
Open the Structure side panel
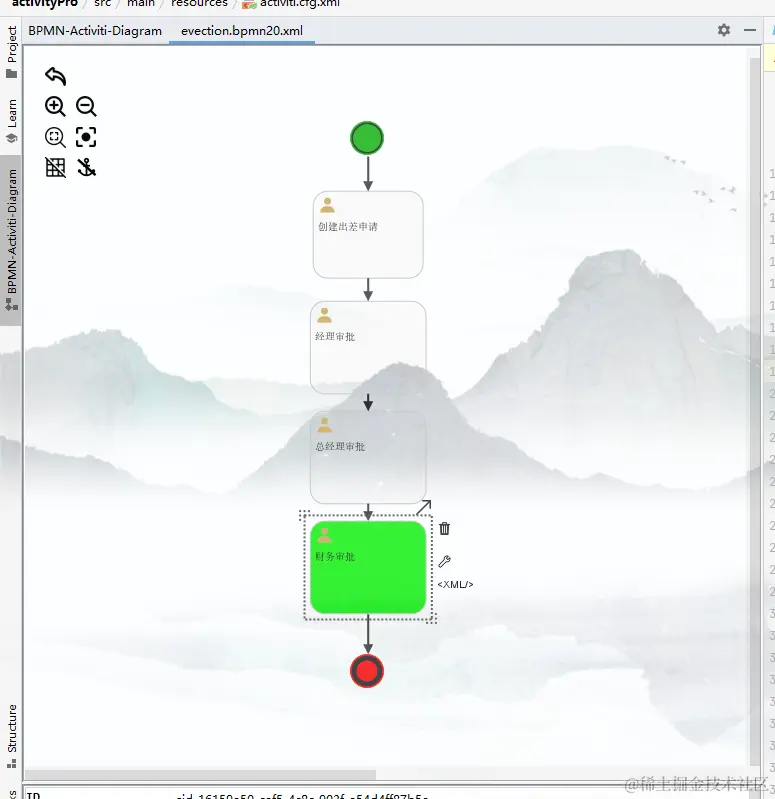(x=12, y=736)
